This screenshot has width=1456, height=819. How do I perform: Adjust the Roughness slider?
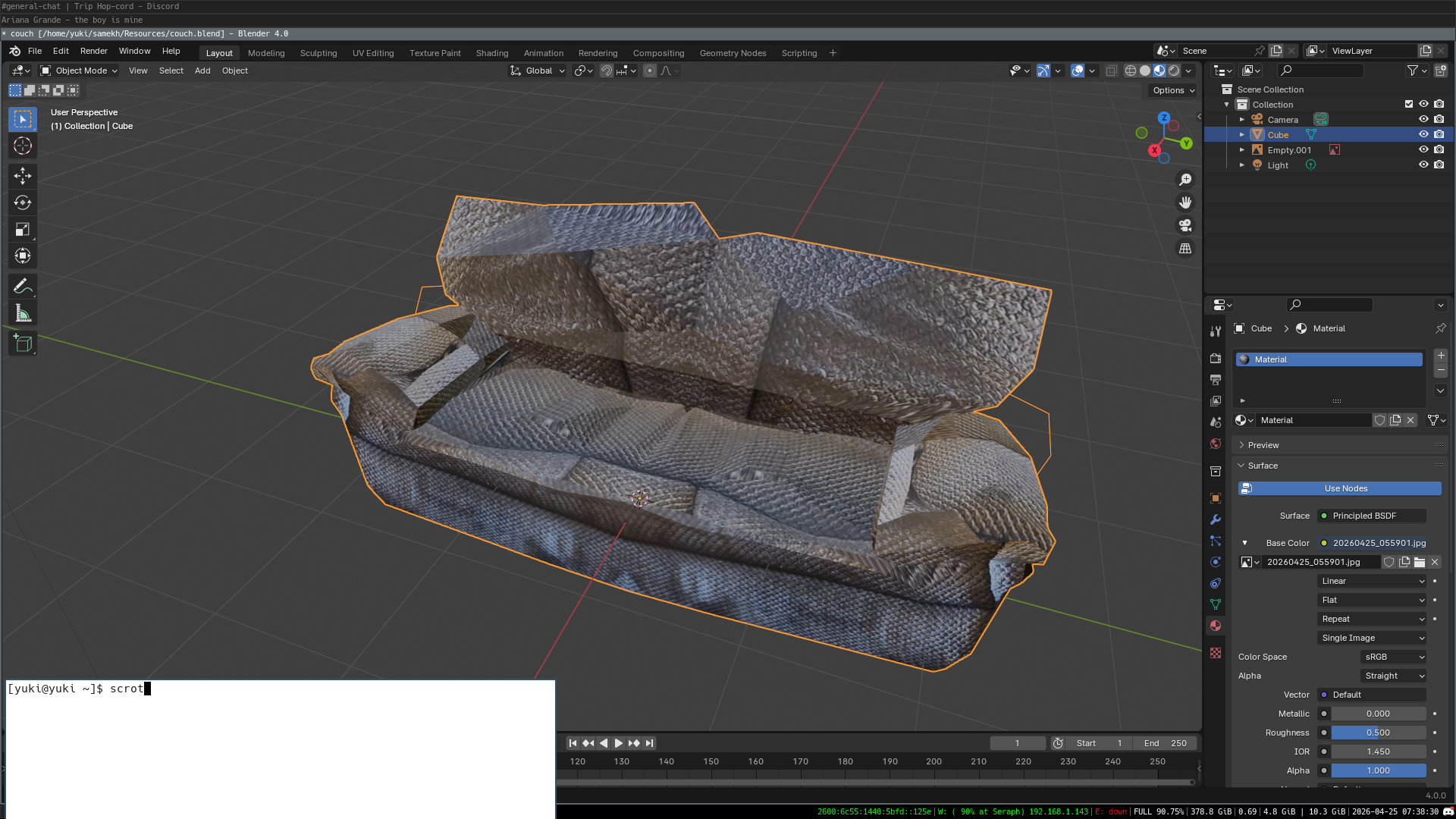click(x=1378, y=733)
